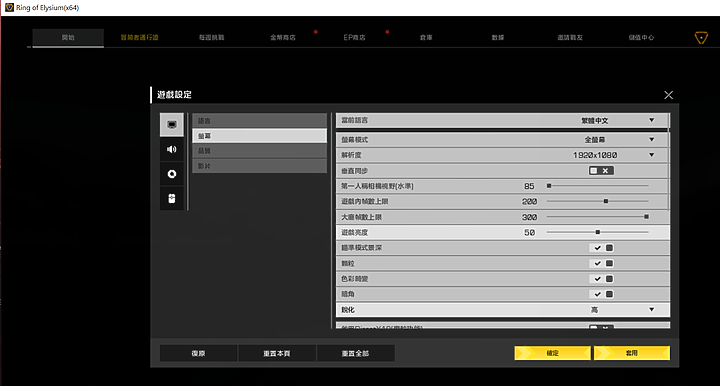Select the 影片 video sub-category

click(259, 166)
